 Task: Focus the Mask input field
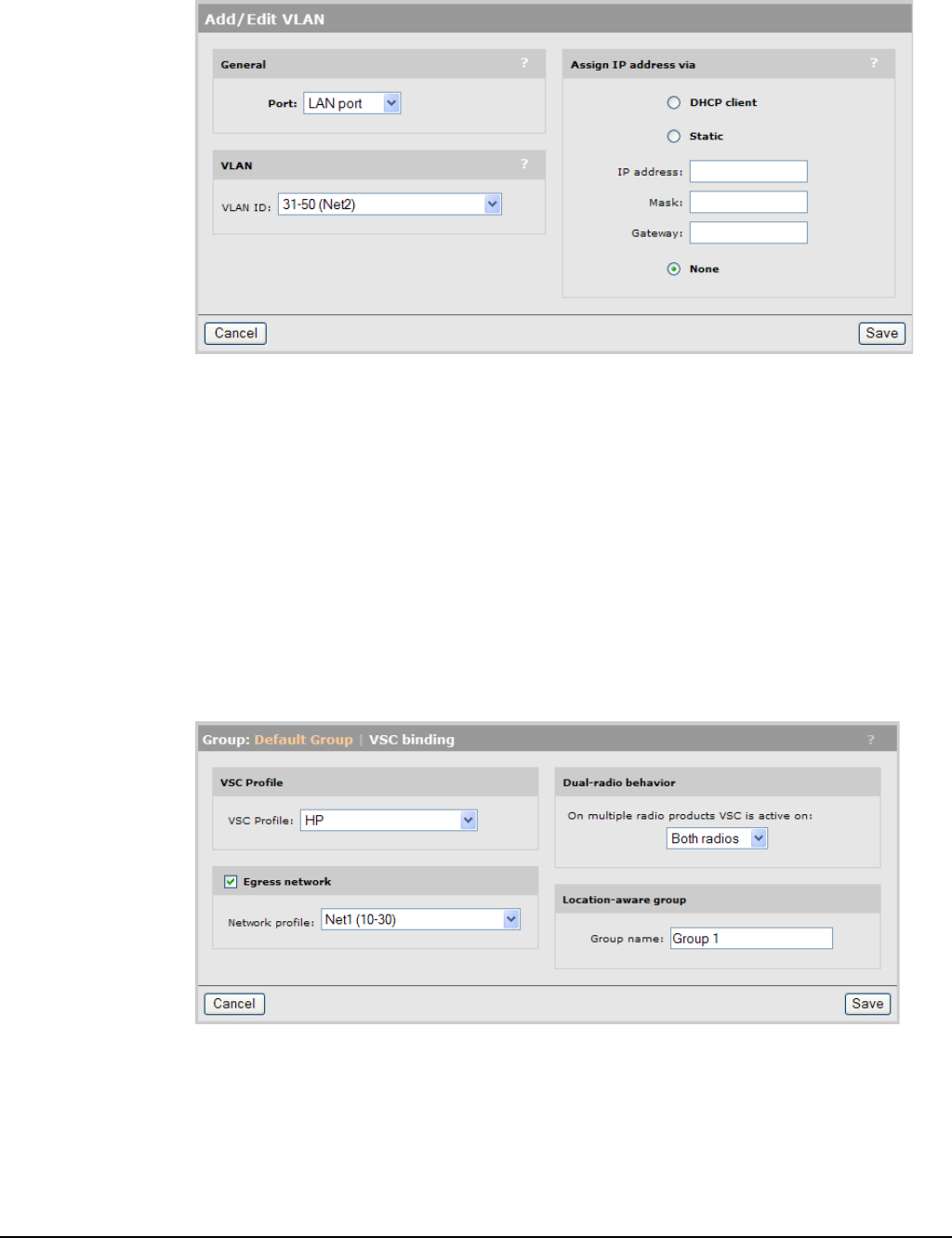tap(748, 203)
